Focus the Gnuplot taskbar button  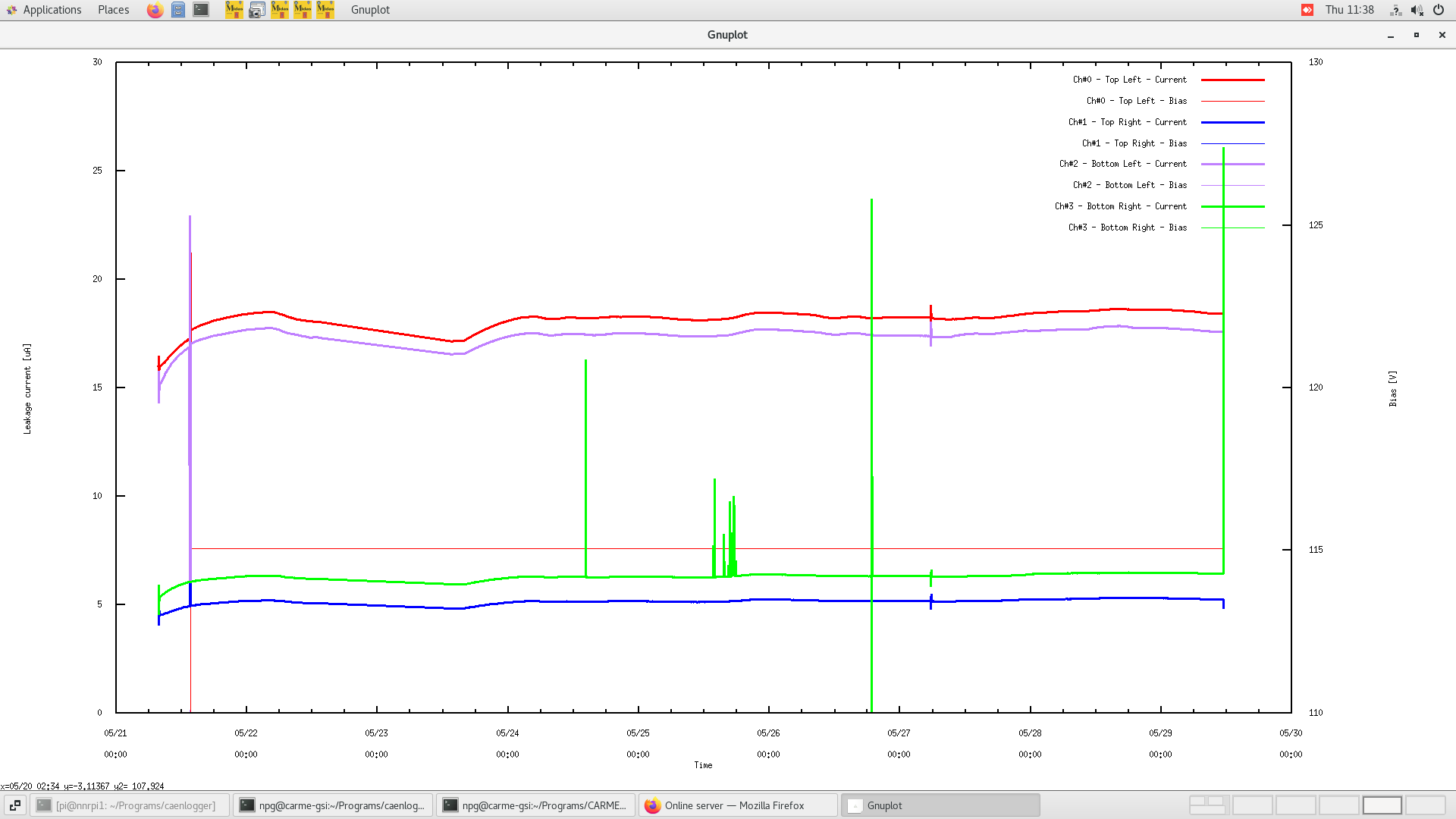point(940,805)
